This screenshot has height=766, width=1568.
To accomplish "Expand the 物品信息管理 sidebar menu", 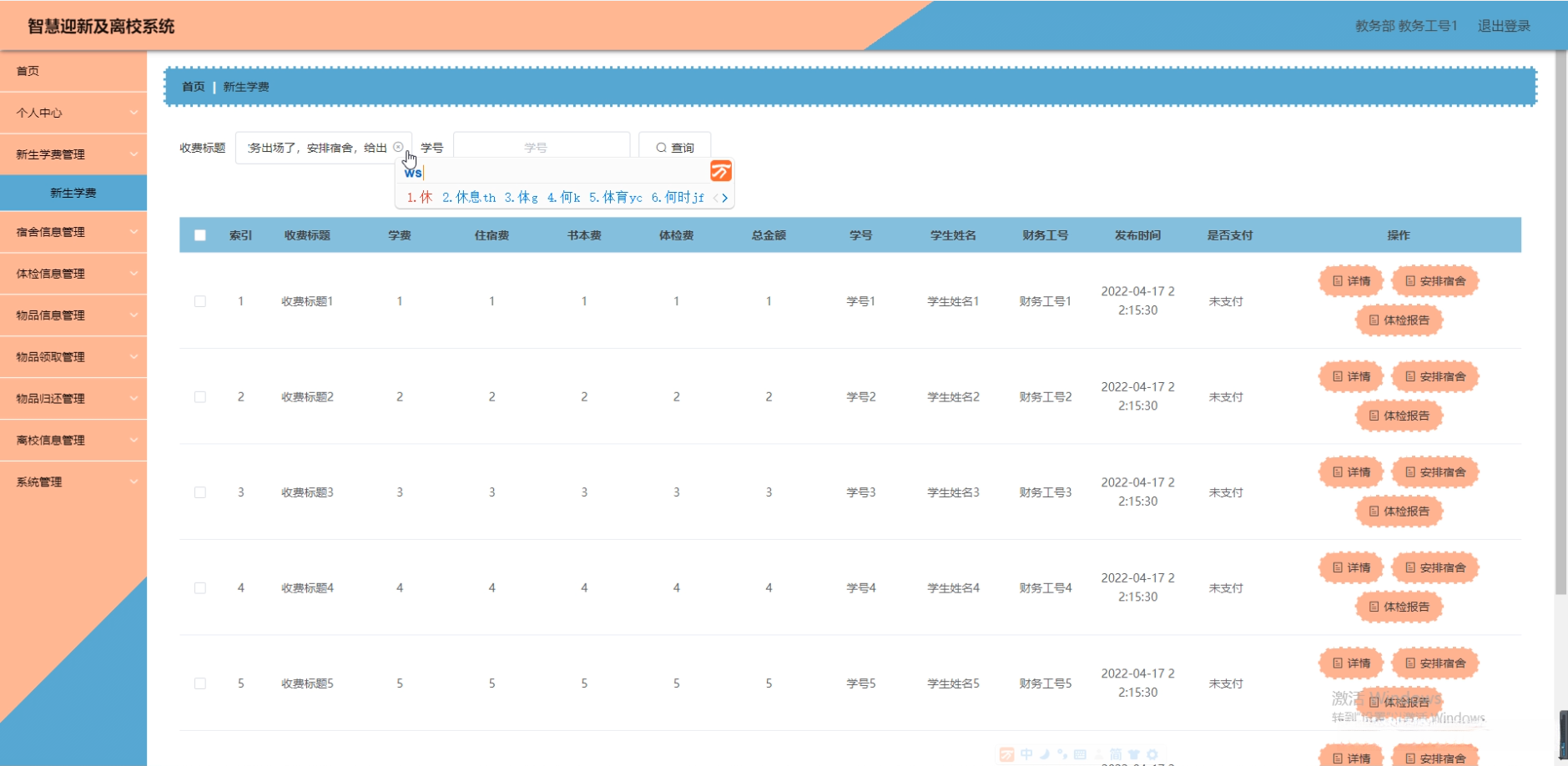I will point(73,315).
